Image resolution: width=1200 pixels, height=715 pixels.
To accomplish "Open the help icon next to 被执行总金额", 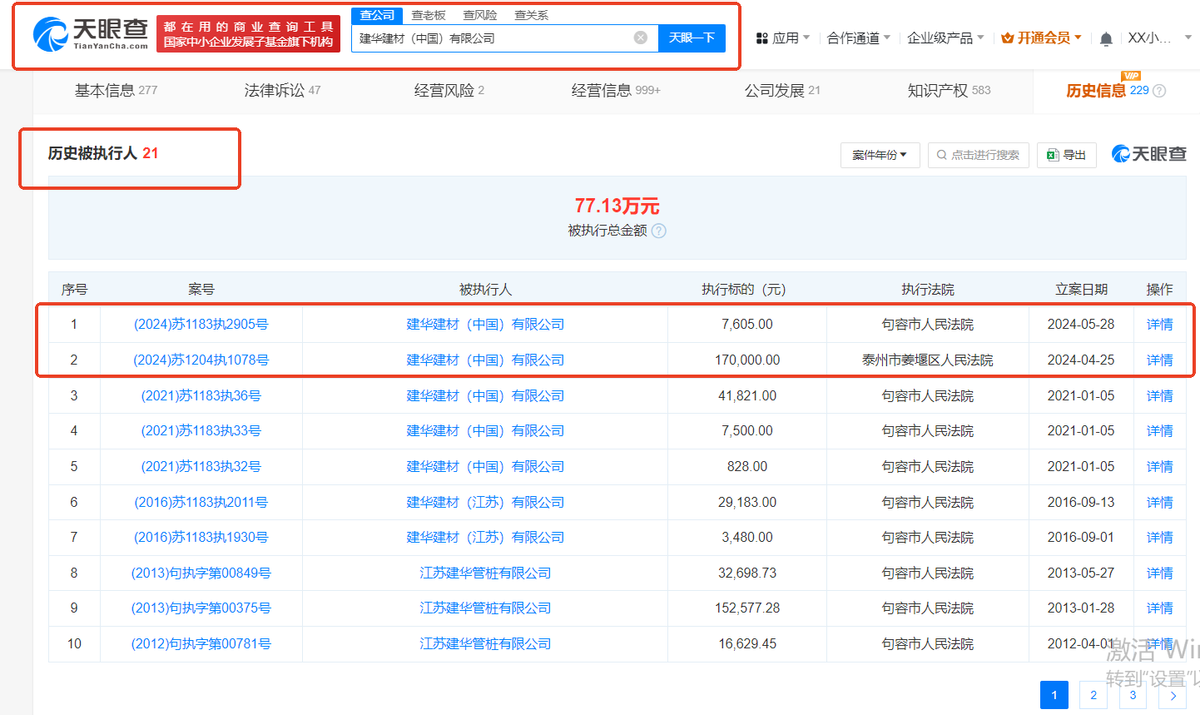I will [658, 229].
